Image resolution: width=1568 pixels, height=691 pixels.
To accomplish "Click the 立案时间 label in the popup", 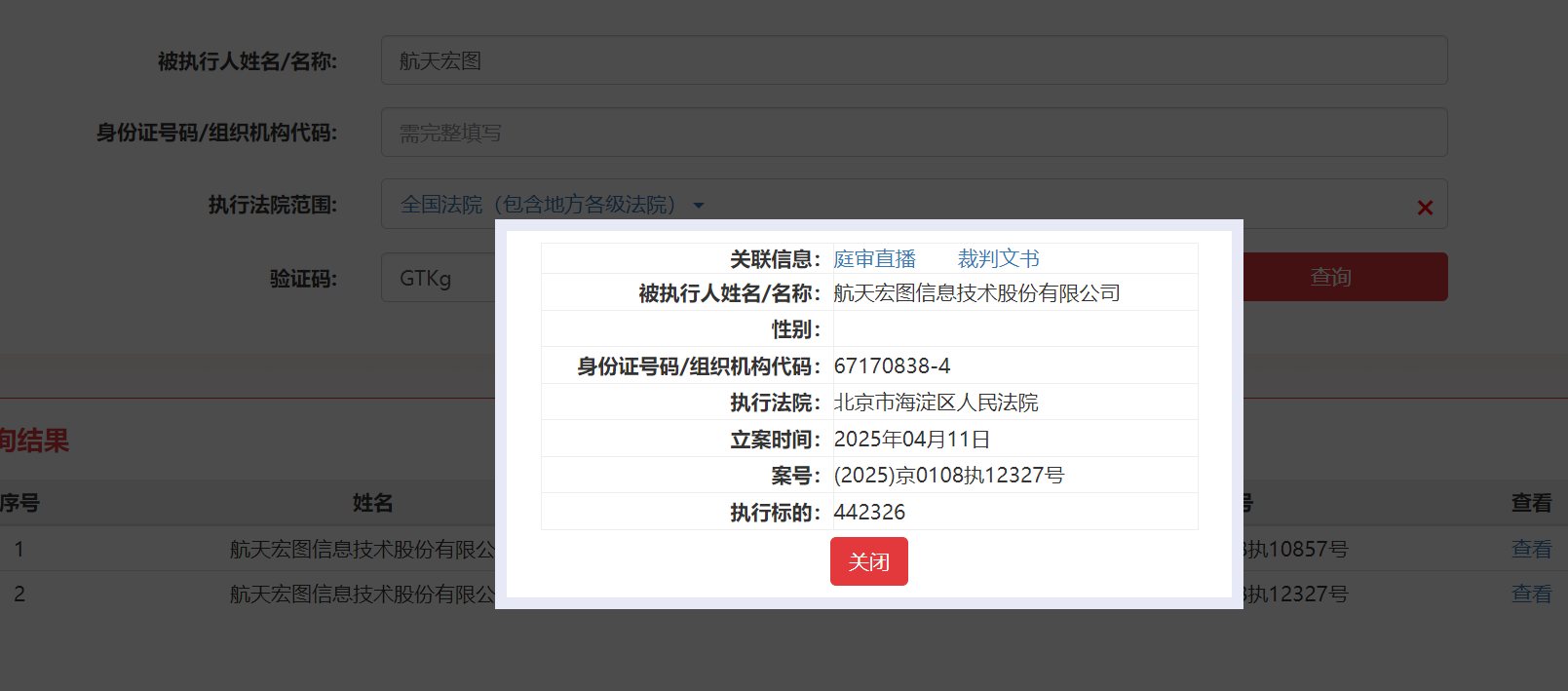I will 776,440.
